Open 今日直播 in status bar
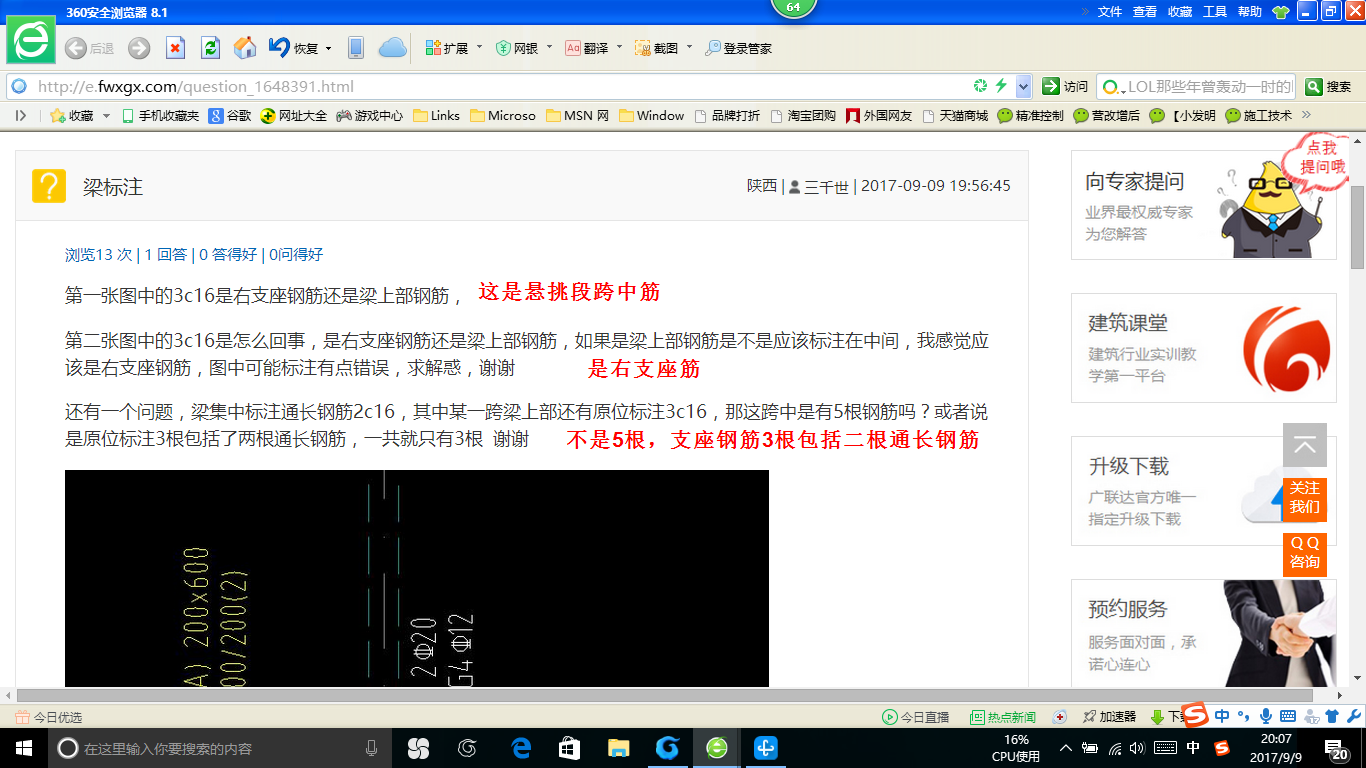The width and height of the screenshot is (1366, 768). click(x=915, y=717)
